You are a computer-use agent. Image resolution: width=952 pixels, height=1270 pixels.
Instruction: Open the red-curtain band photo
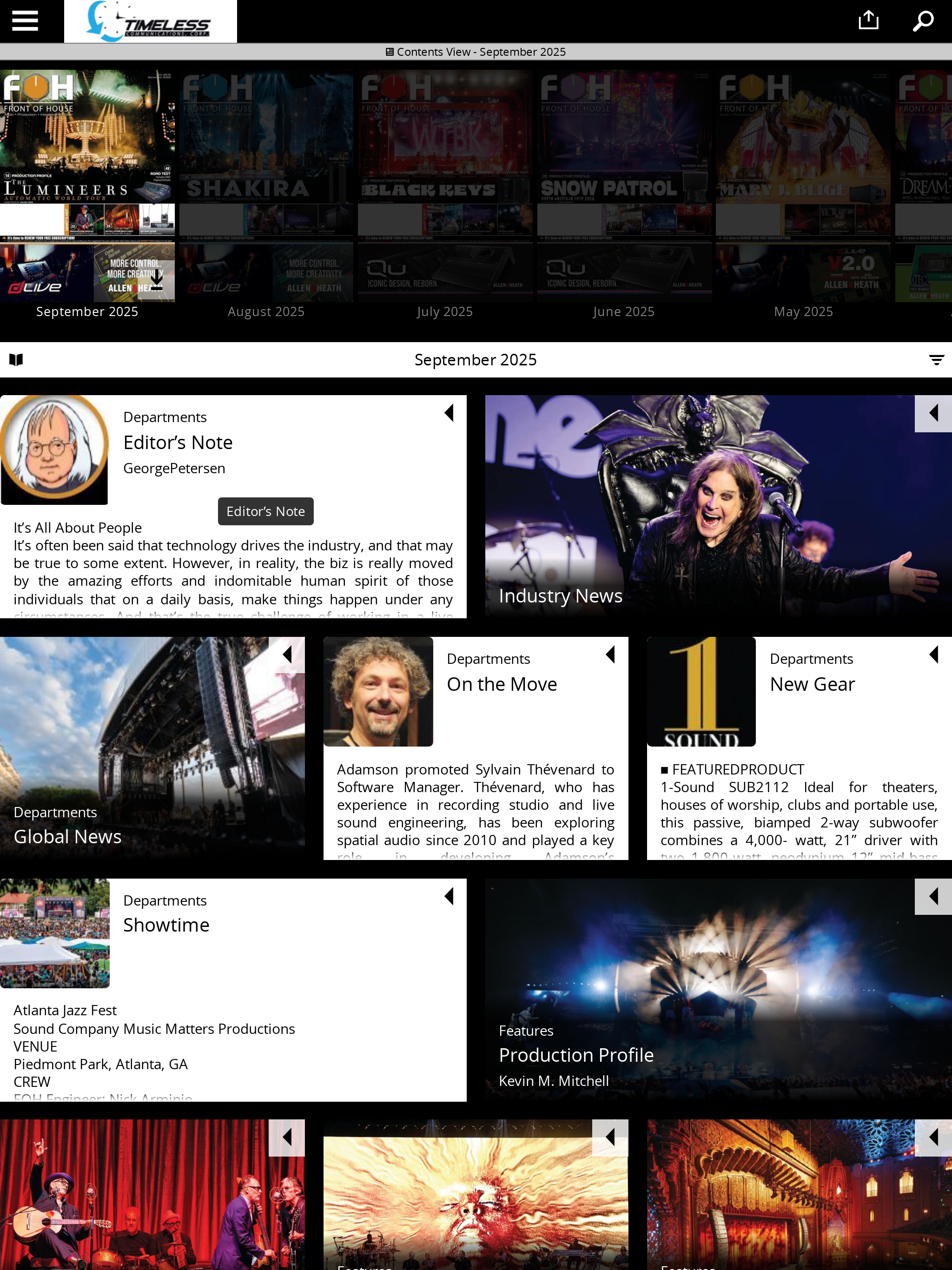click(152, 1194)
